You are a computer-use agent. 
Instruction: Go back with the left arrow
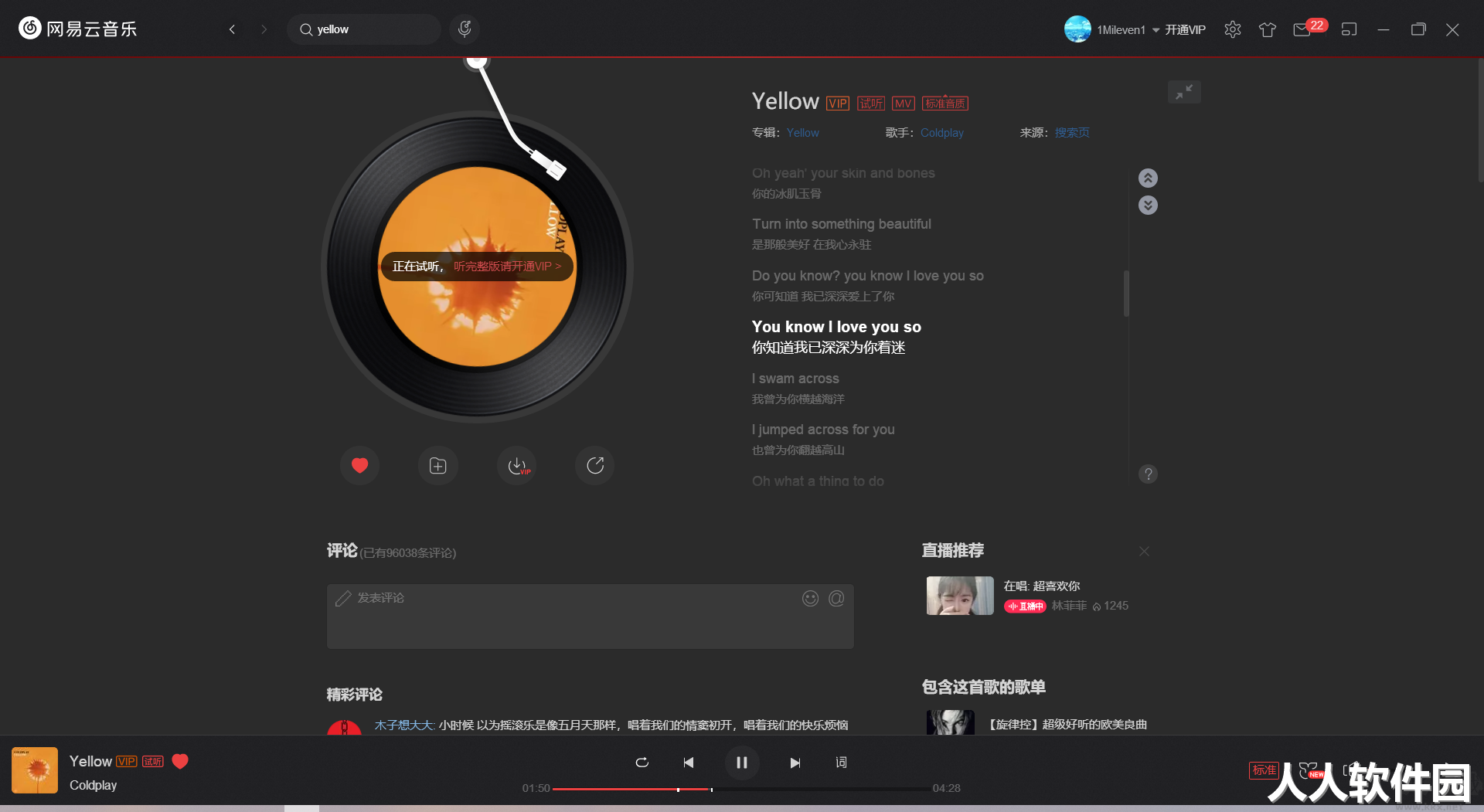coord(232,29)
